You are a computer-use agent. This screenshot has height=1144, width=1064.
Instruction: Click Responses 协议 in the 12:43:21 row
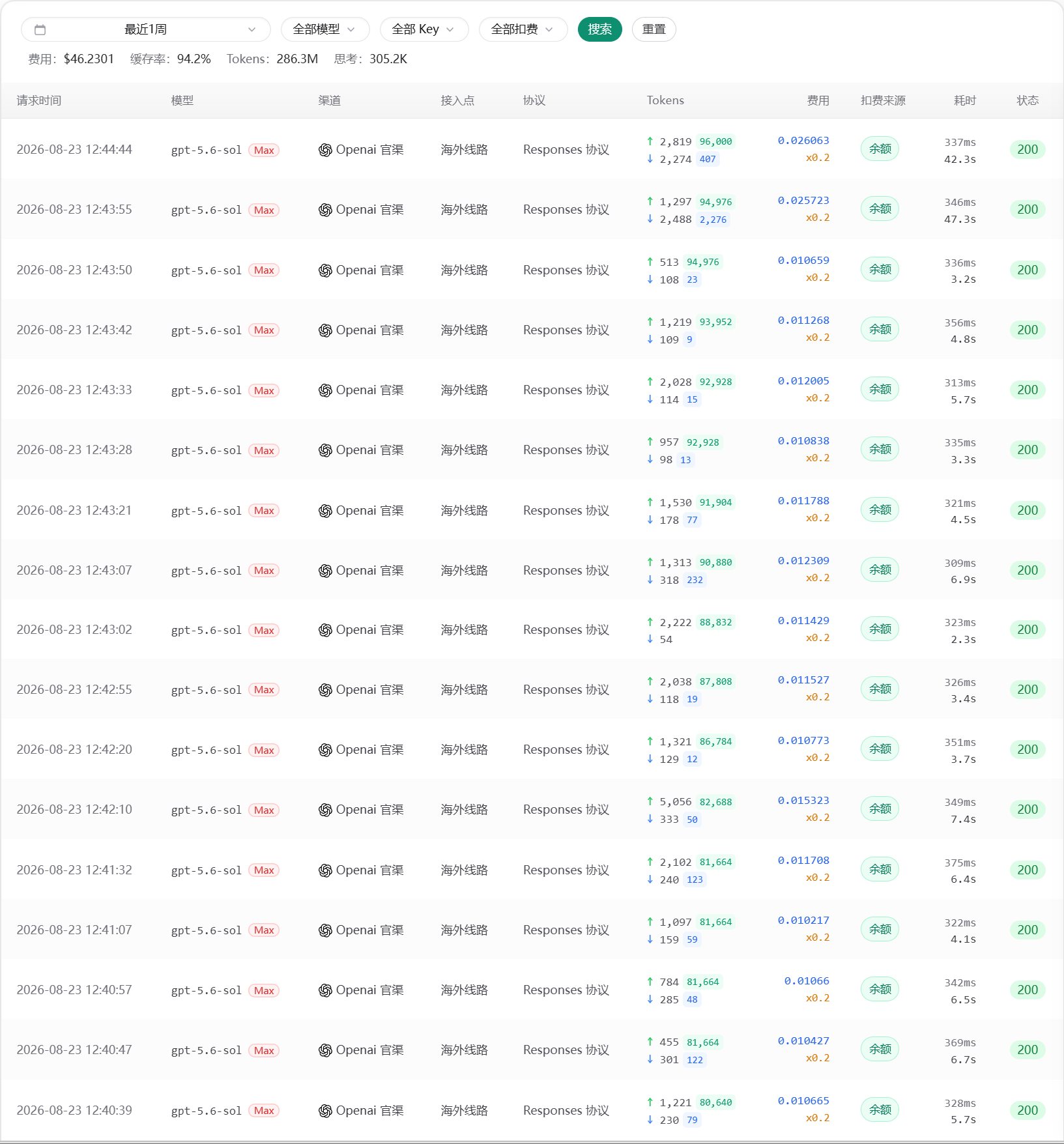[x=566, y=511]
